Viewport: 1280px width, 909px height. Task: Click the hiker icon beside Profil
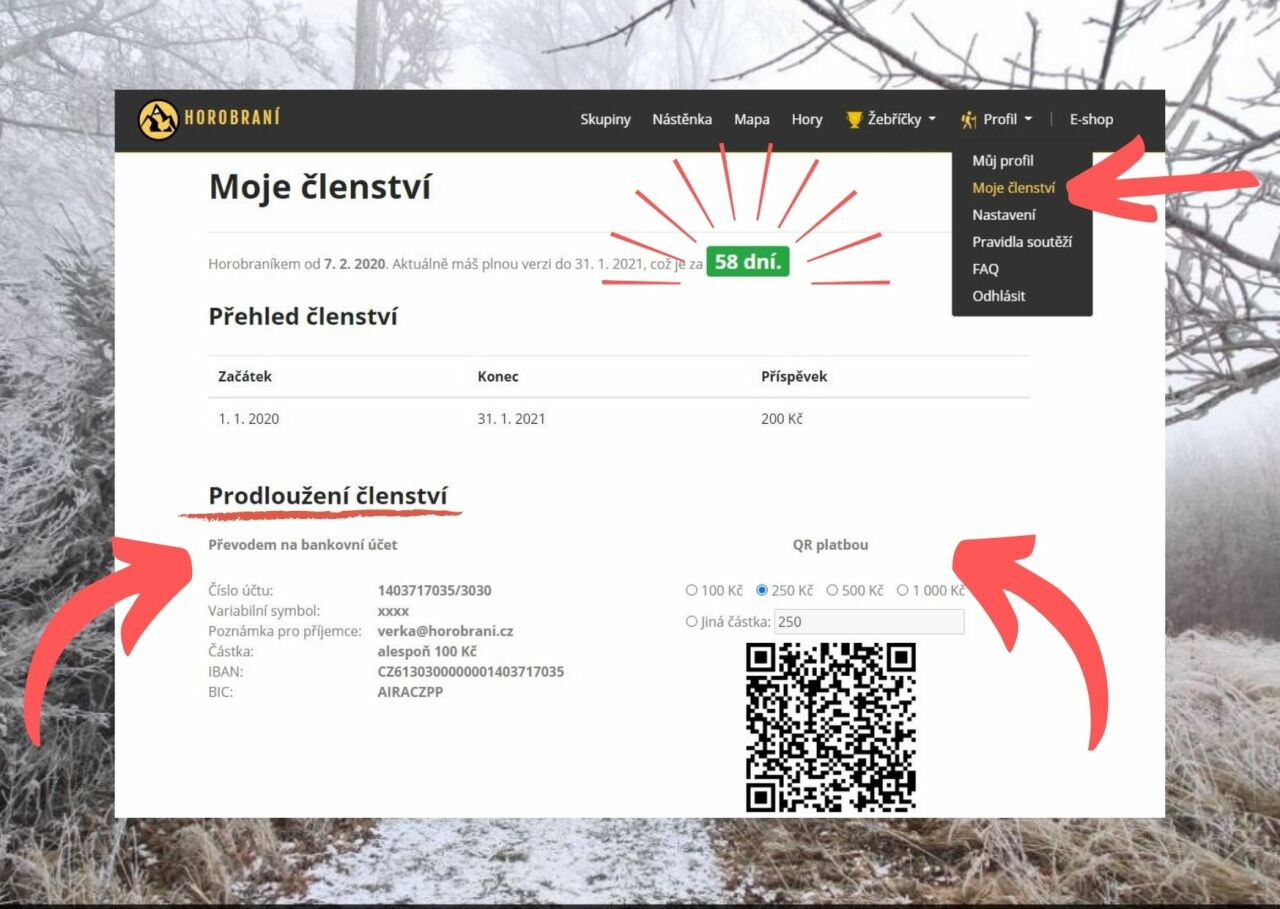pos(968,120)
